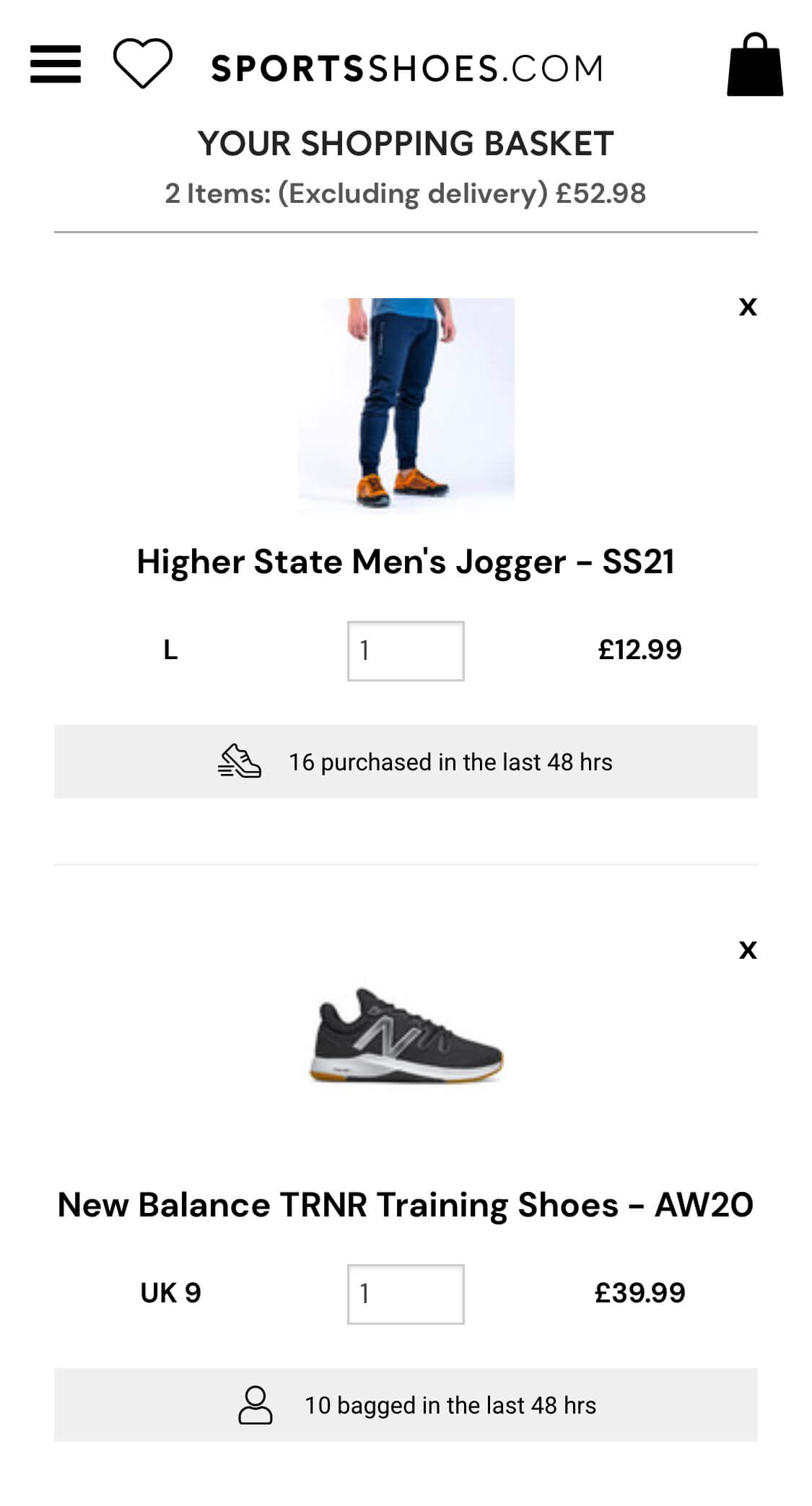This screenshot has width=812, height=1506.
Task: Open the shopping bag icon
Action: 754,65
